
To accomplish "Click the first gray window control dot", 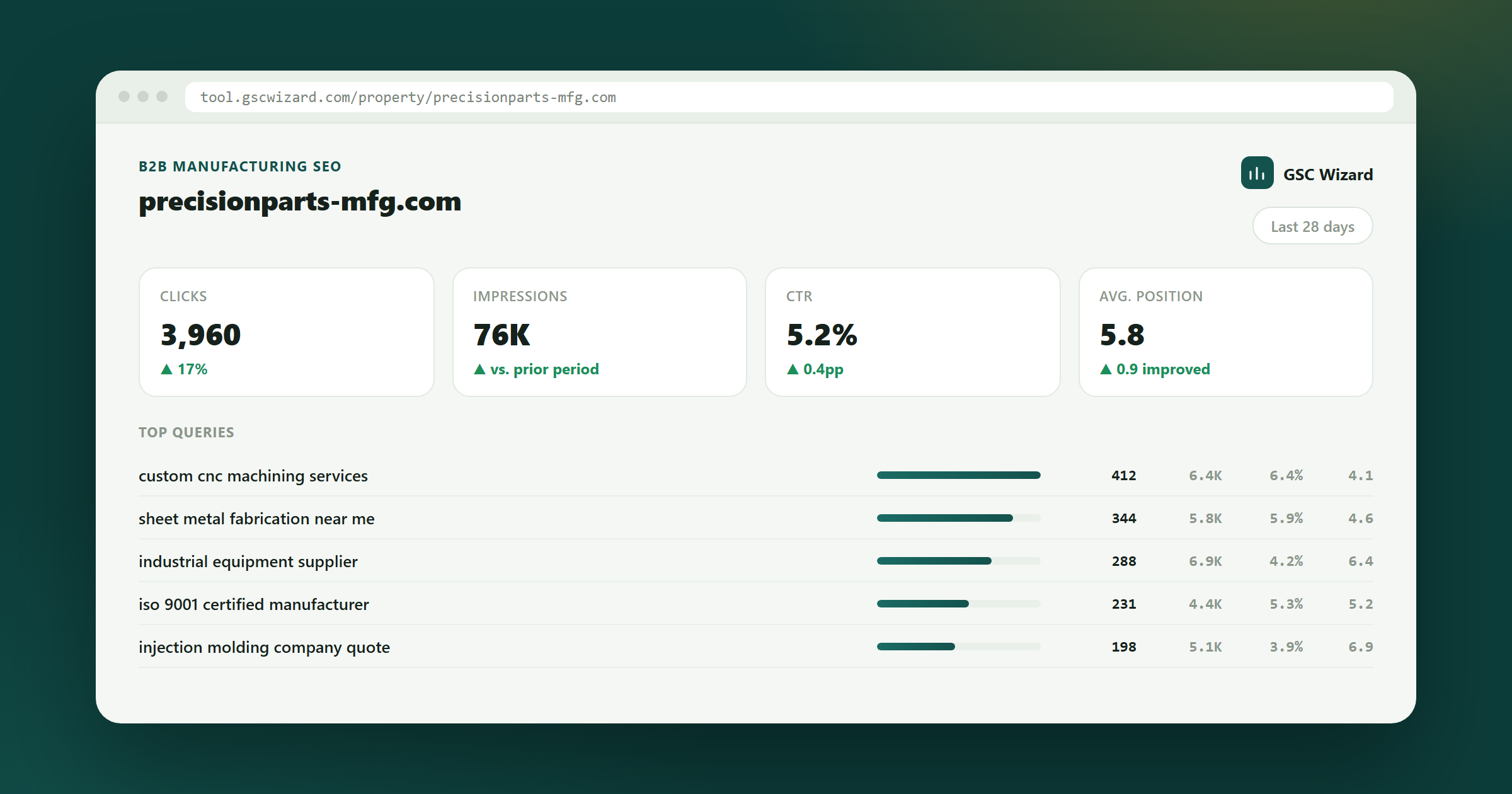I will 124,96.
